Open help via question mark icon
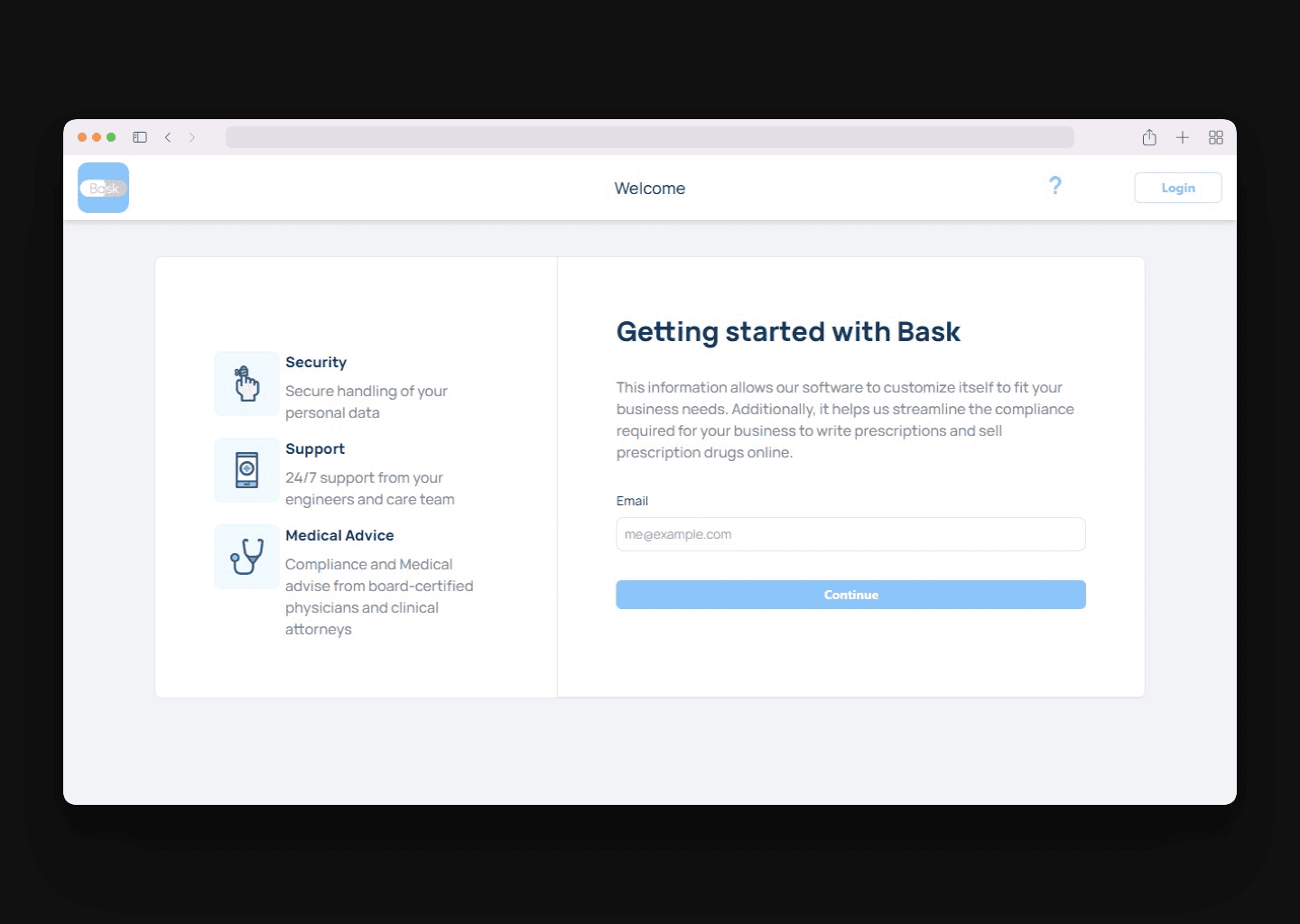The width and height of the screenshot is (1300, 924). point(1055,186)
